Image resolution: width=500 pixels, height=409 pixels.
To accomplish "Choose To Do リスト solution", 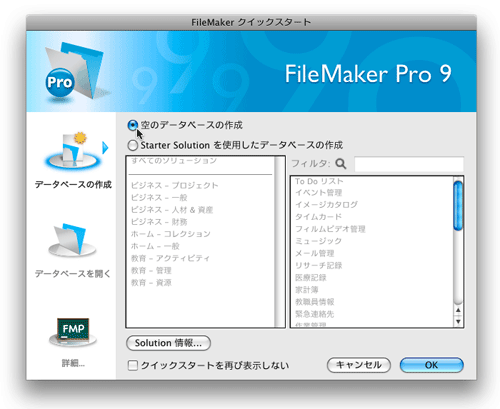I will pyautogui.click(x=319, y=181).
